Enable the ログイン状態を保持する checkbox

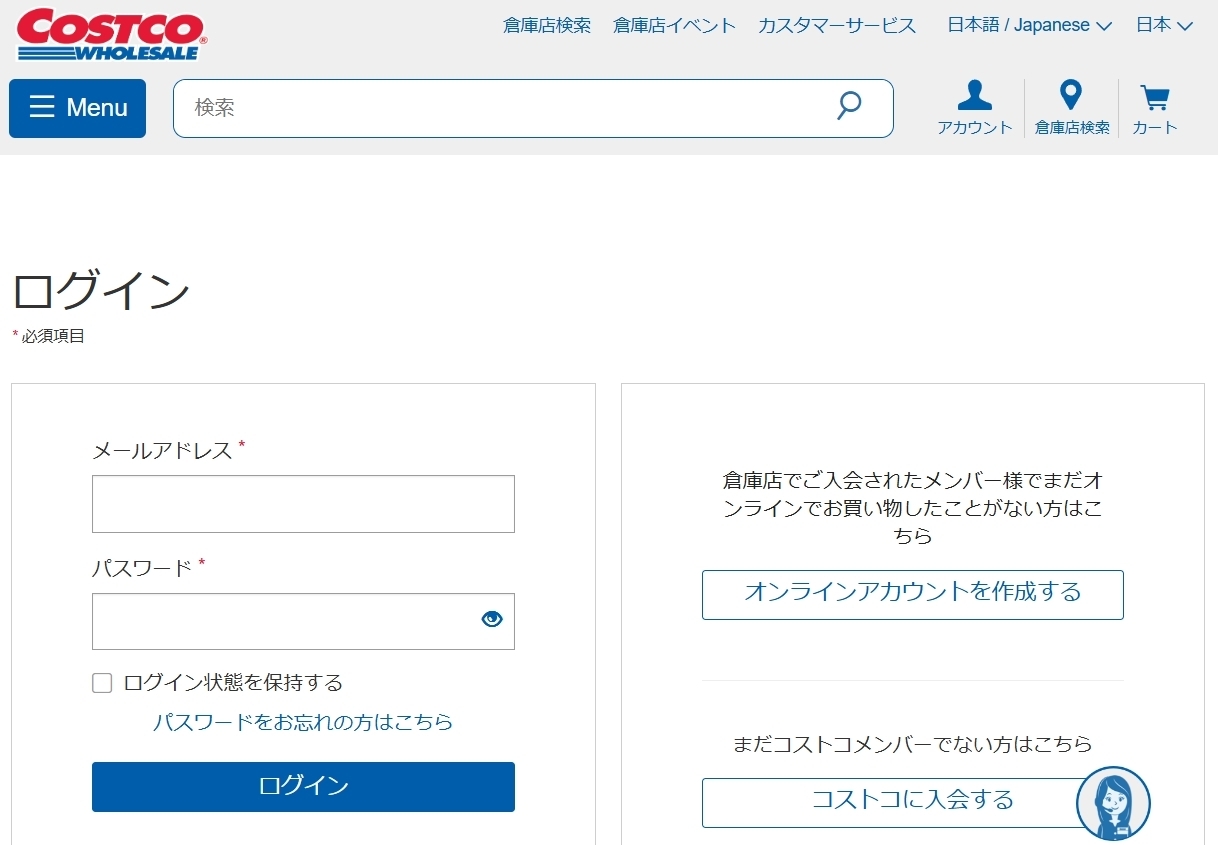tap(101, 682)
